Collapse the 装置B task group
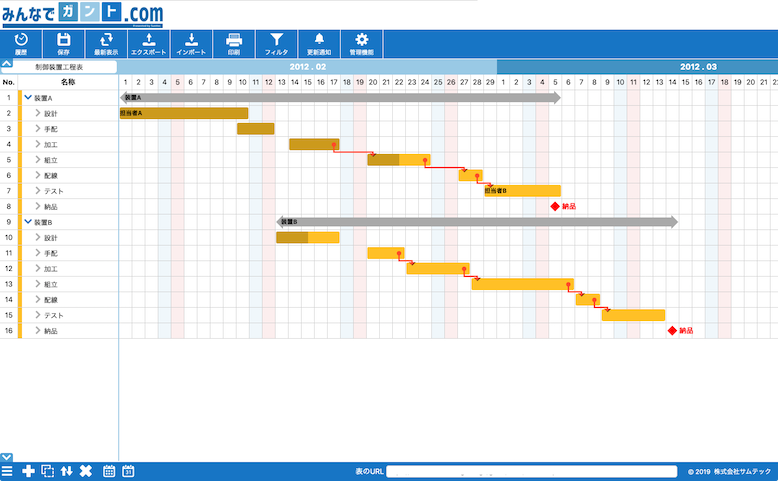The height and width of the screenshot is (481, 778). click(x=28, y=222)
